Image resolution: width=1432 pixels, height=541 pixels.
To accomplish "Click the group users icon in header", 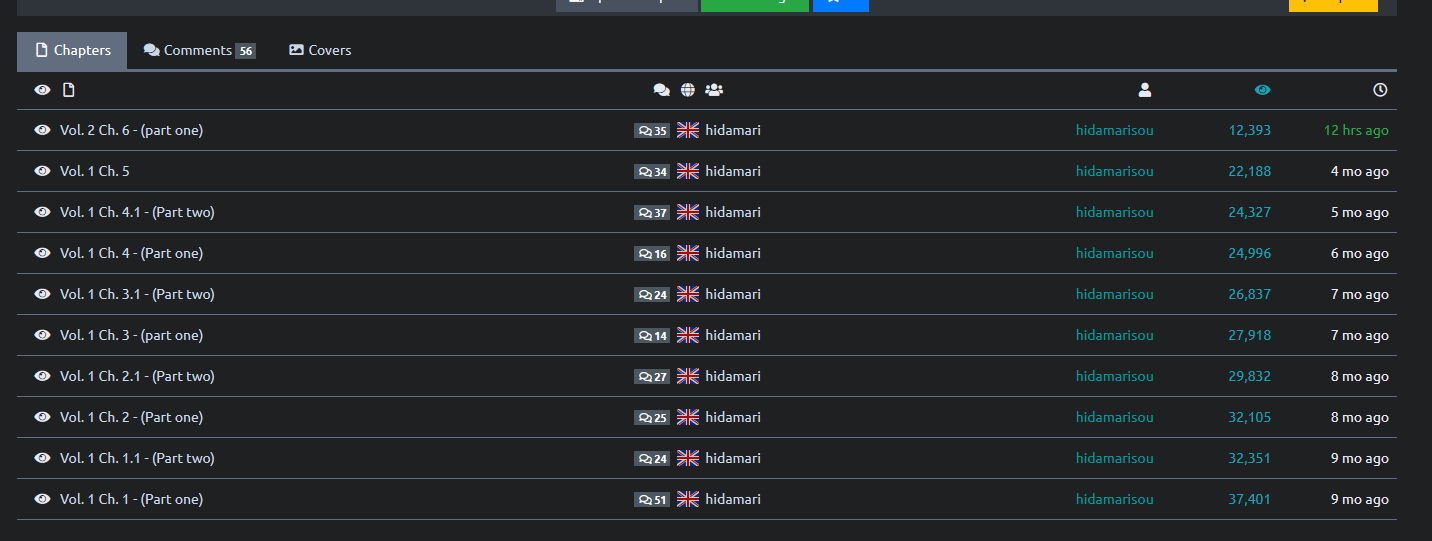I will coord(714,90).
